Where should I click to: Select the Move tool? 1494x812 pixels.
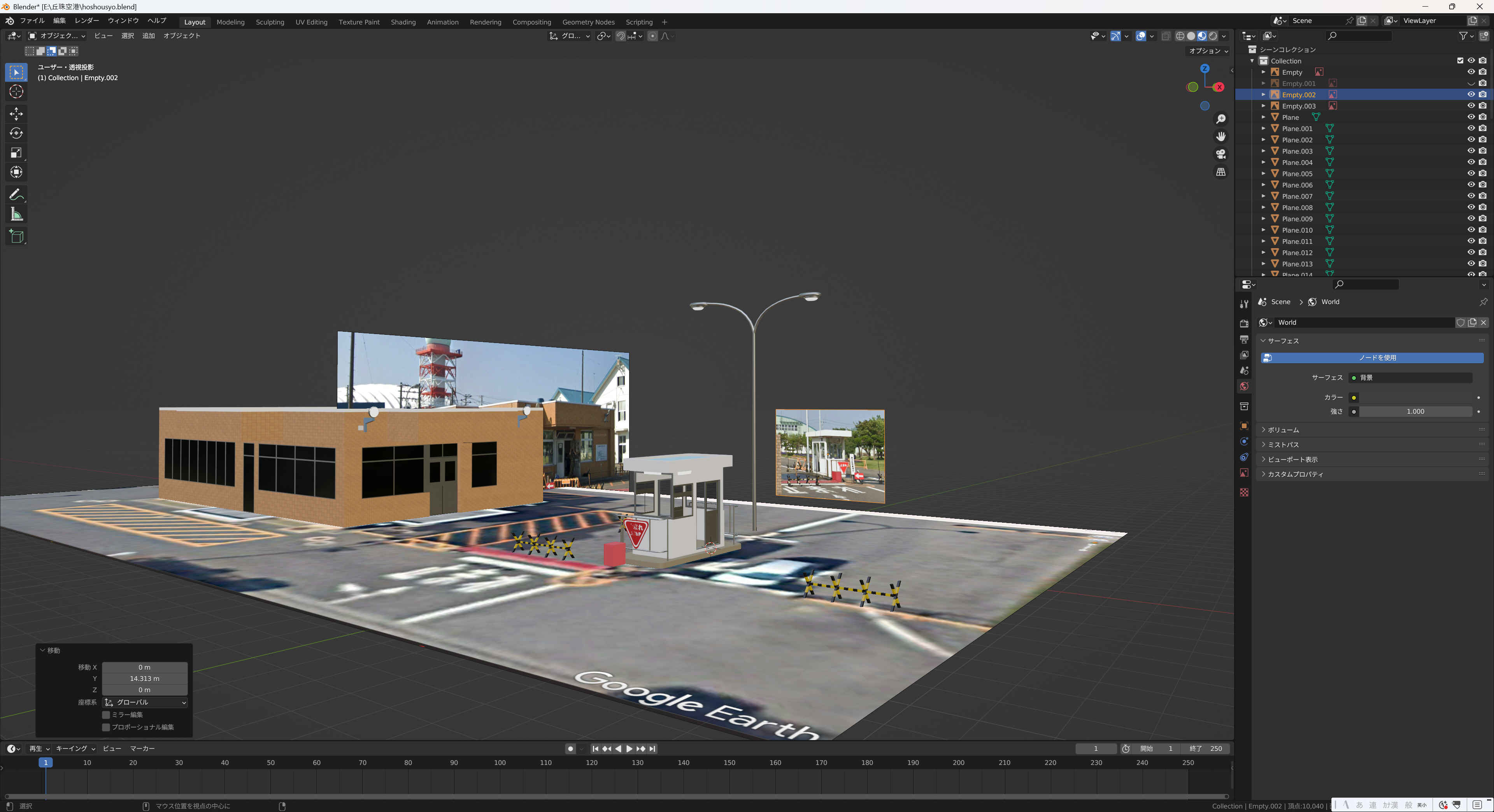click(x=16, y=114)
